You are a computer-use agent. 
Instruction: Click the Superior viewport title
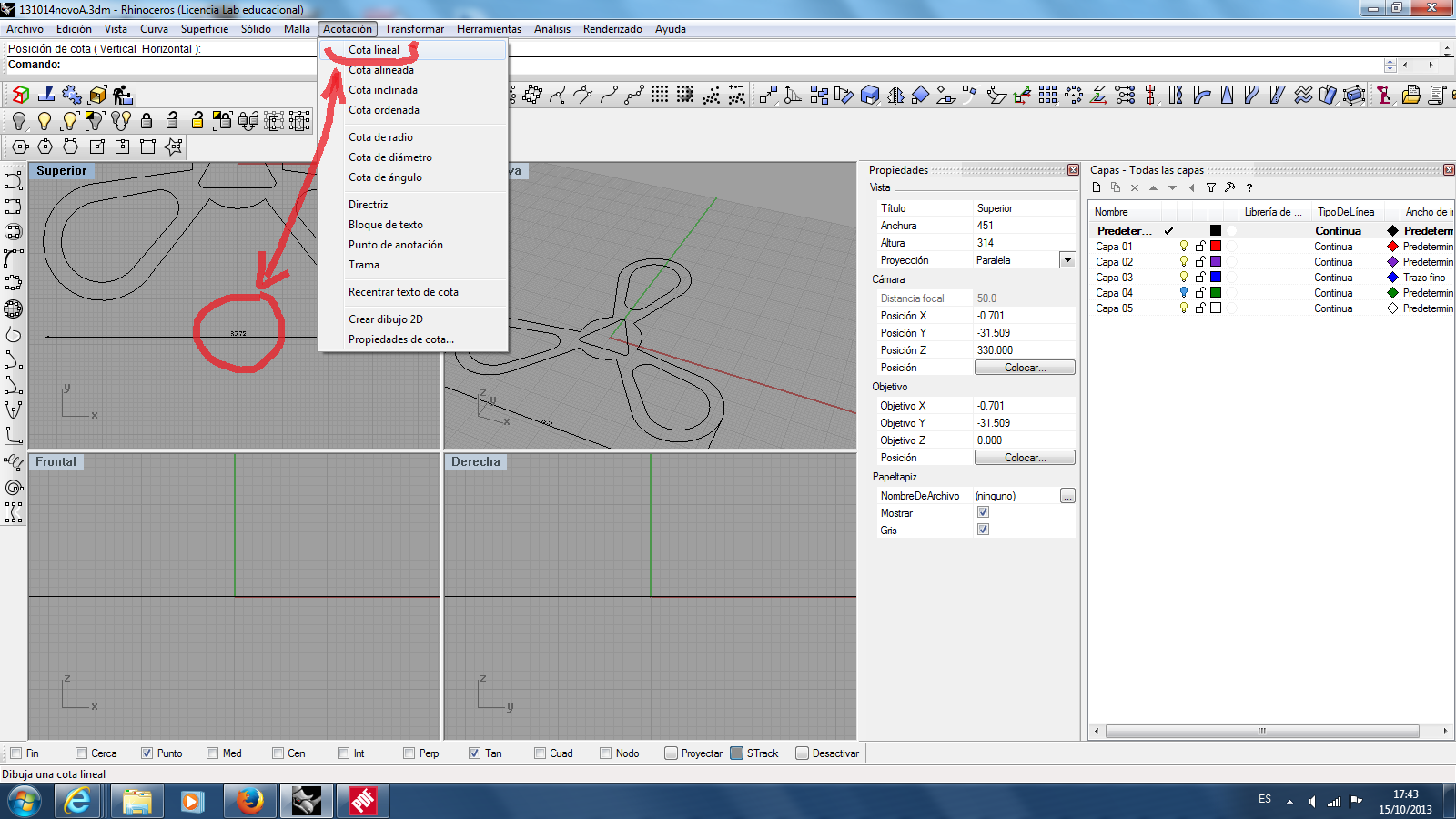[61, 171]
